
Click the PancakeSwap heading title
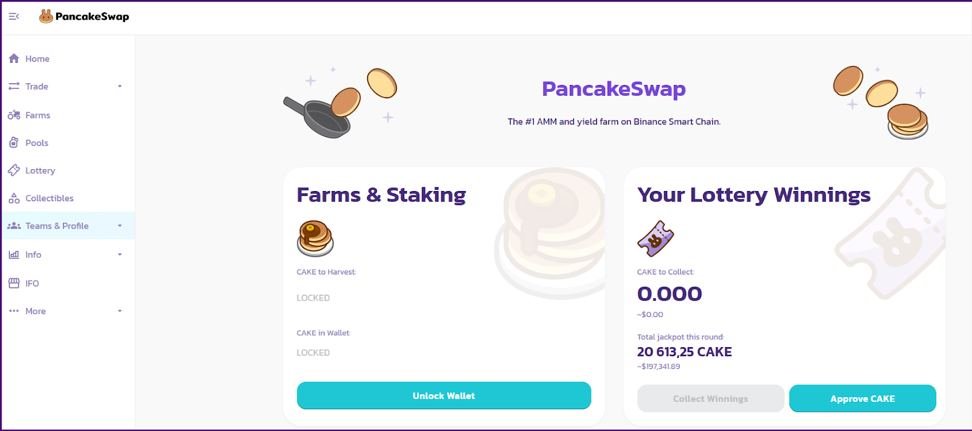click(613, 89)
